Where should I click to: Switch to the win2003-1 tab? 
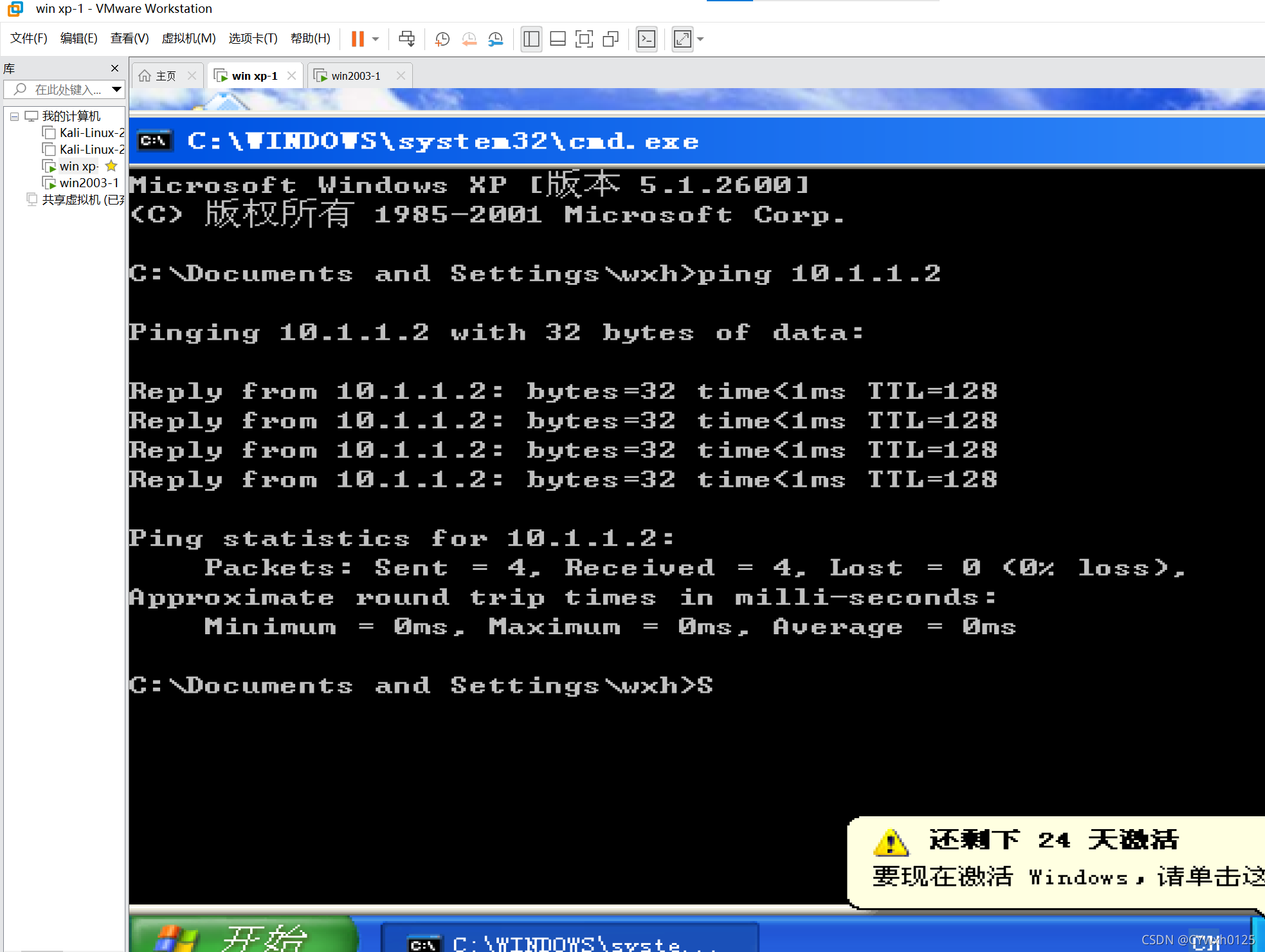pyautogui.click(x=356, y=76)
